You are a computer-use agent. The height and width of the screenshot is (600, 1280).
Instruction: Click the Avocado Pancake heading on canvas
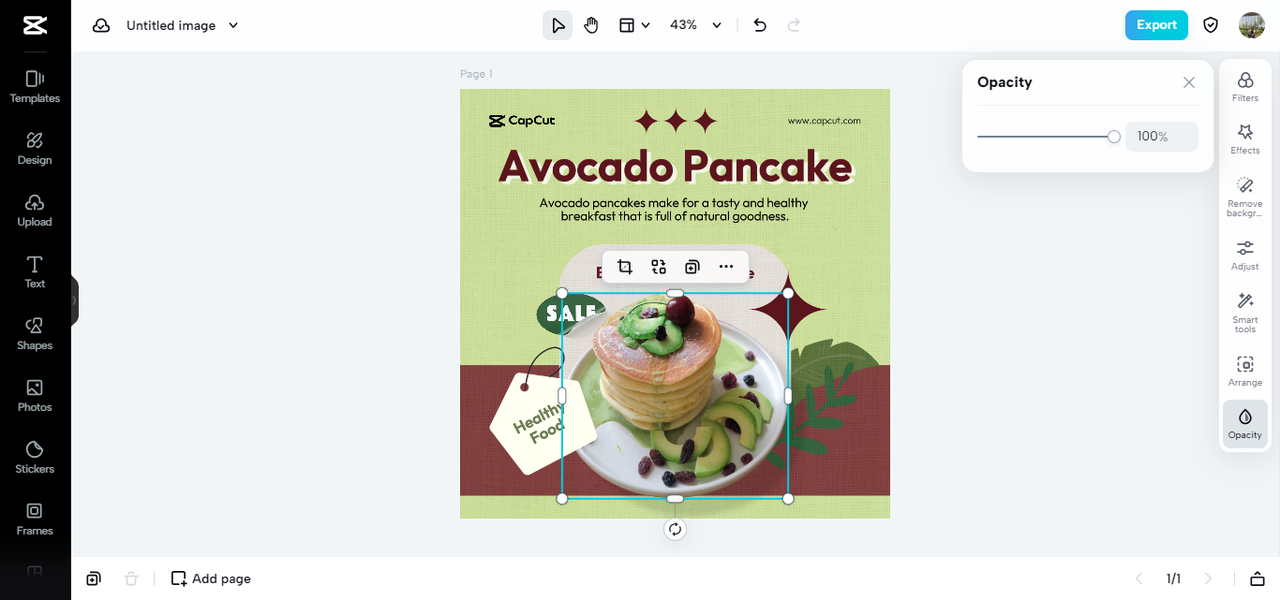point(675,166)
